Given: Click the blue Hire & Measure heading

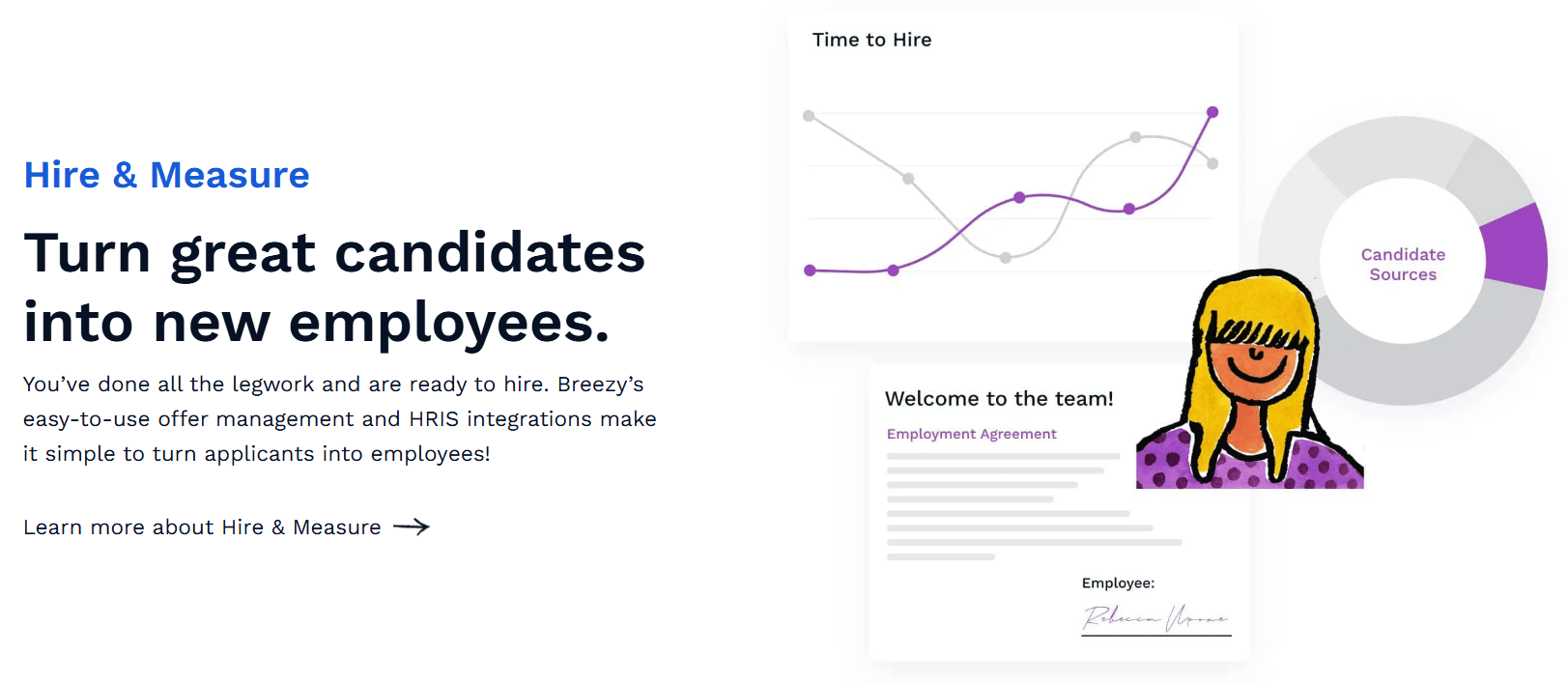Looking at the screenshot, I should tap(166, 175).
